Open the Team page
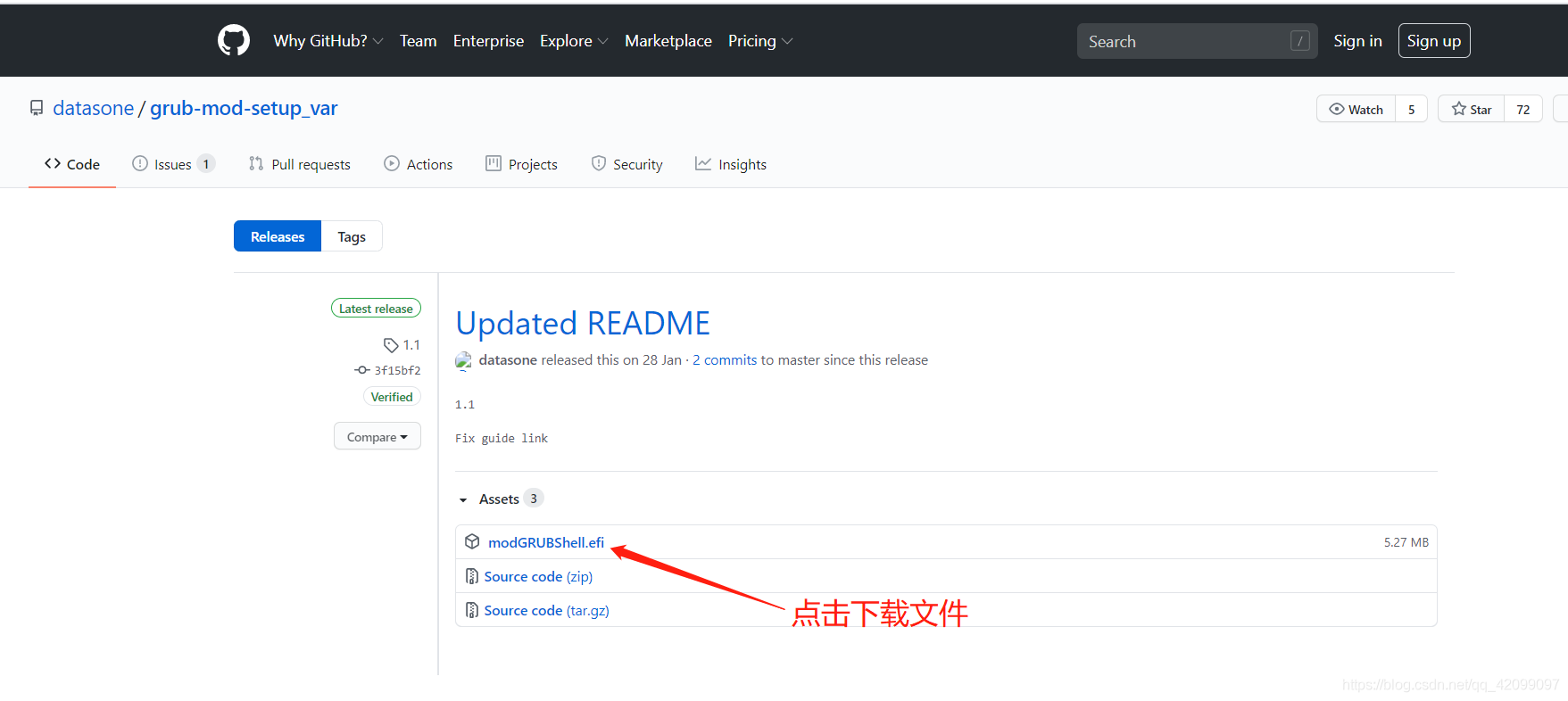The height and width of the screenshot is (701, 1568). 418,41
